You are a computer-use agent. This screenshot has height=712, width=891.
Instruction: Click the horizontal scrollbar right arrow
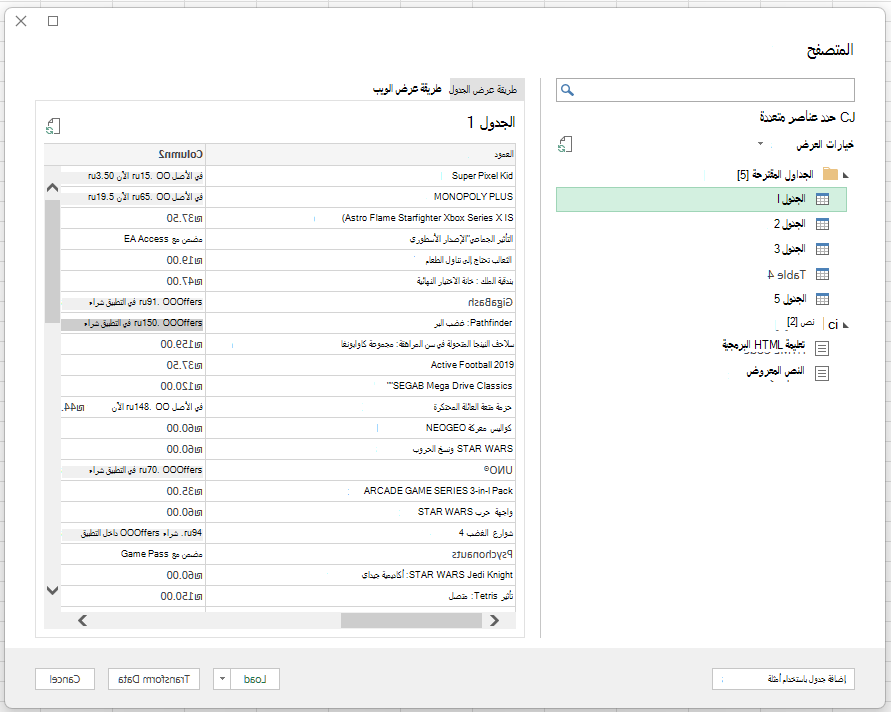494,621
